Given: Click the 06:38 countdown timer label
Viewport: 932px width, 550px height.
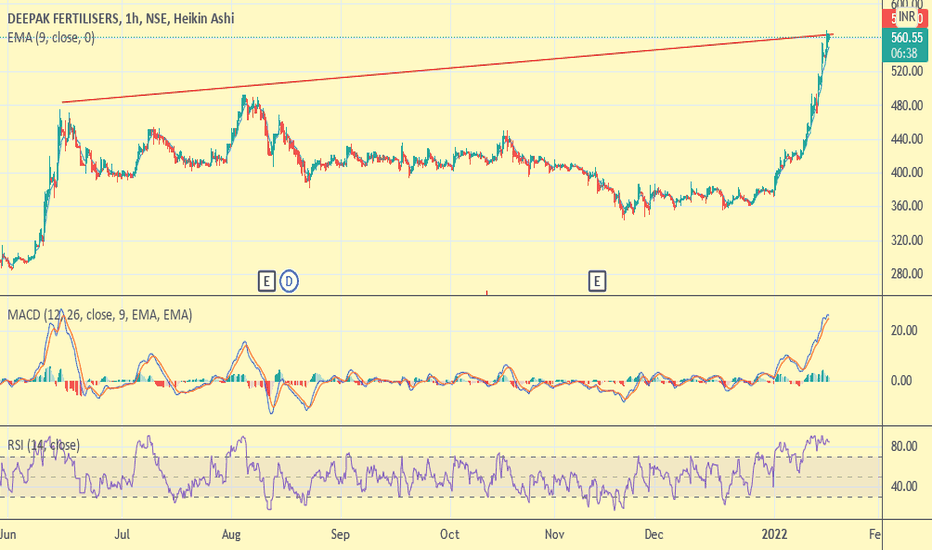Looking at the screenshot, I should coord(904,54).
